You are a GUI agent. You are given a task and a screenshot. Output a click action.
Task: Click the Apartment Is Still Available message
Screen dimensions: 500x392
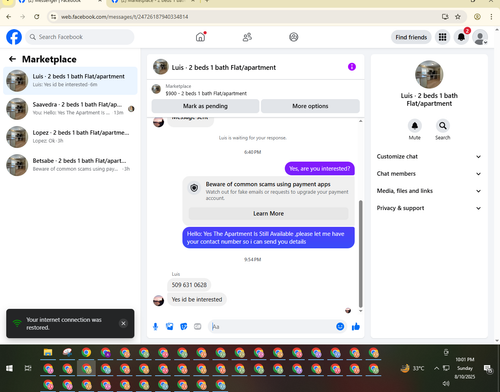point(268,238)
